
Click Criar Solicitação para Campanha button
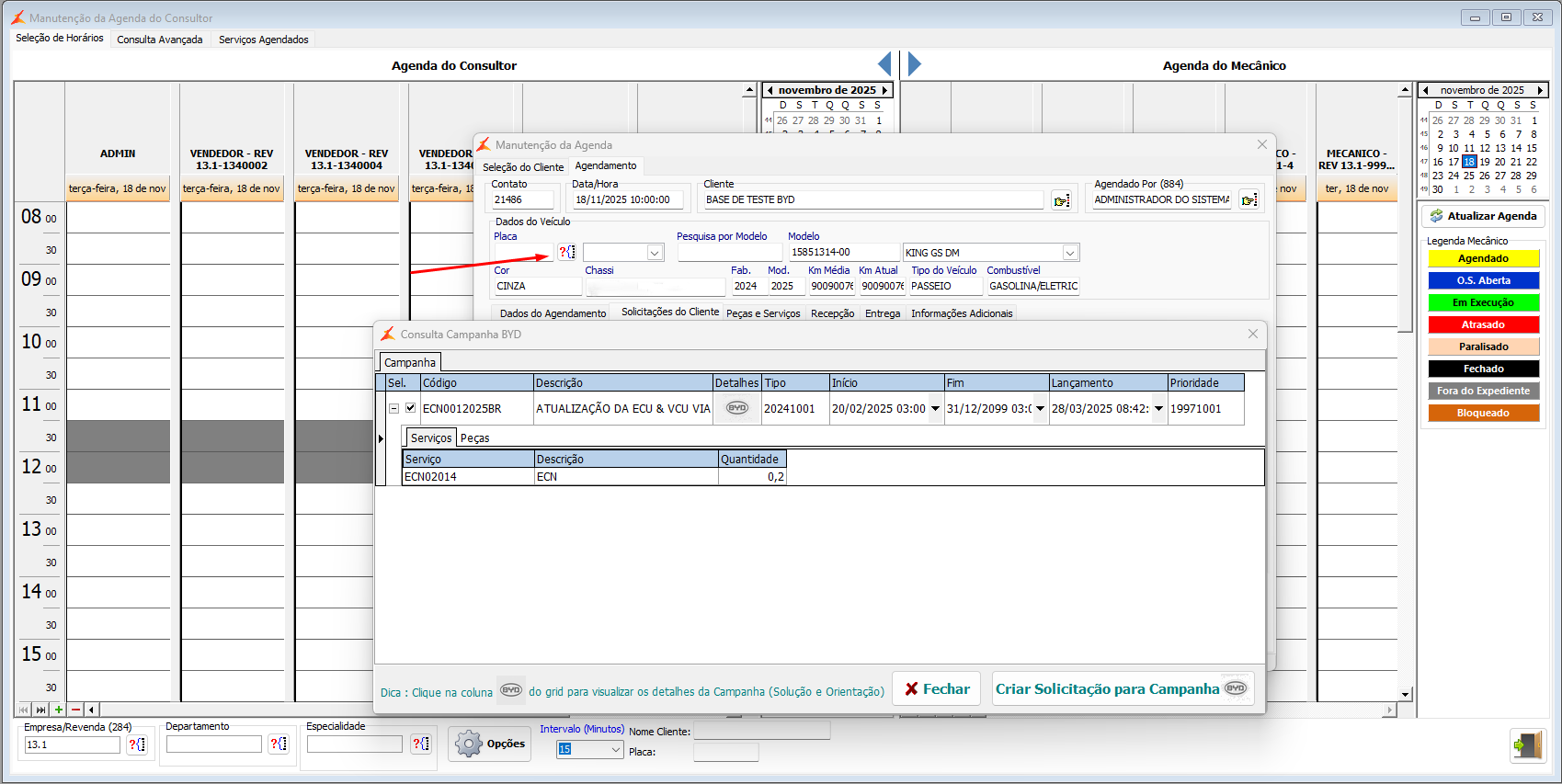pyautogui.click(x=1123, y=688)
